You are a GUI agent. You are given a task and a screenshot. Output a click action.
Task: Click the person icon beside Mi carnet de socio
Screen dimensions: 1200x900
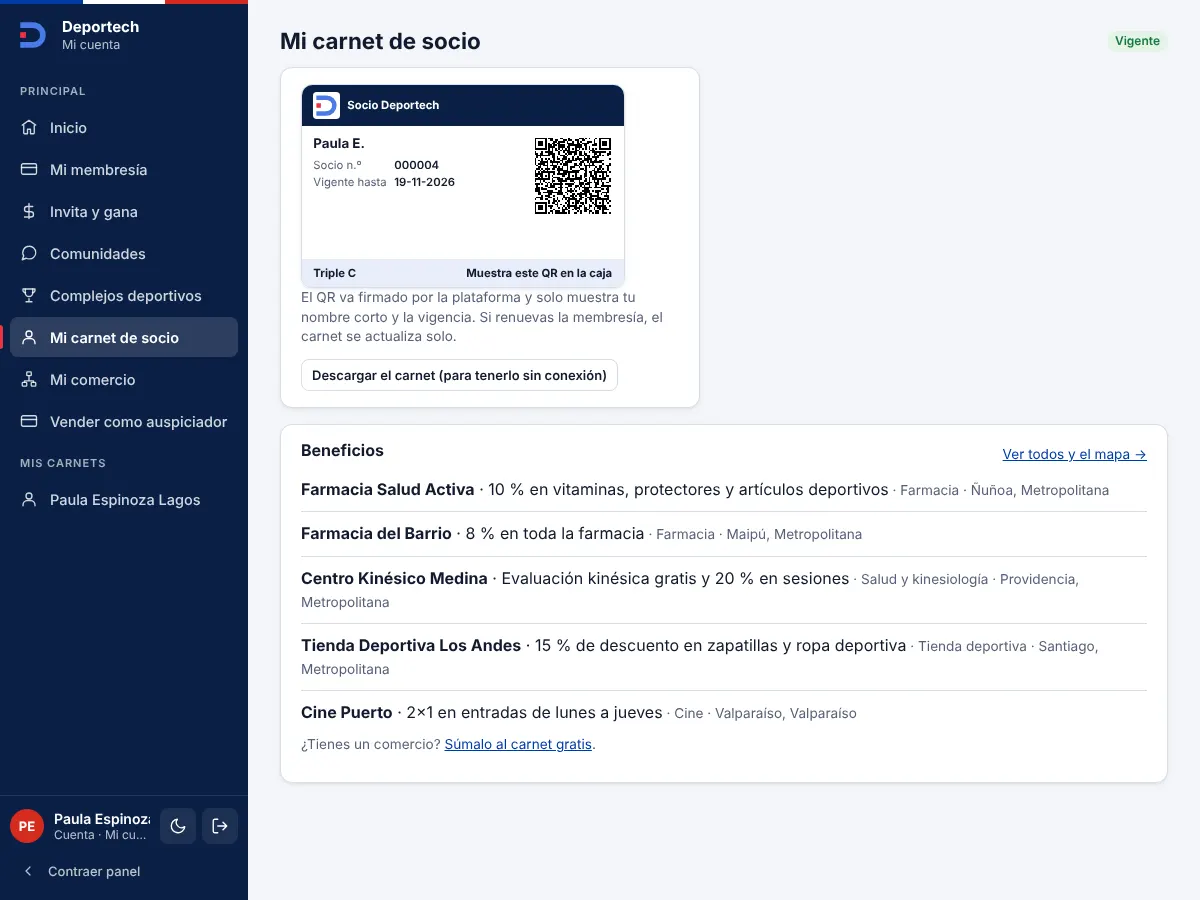point(29,338)
